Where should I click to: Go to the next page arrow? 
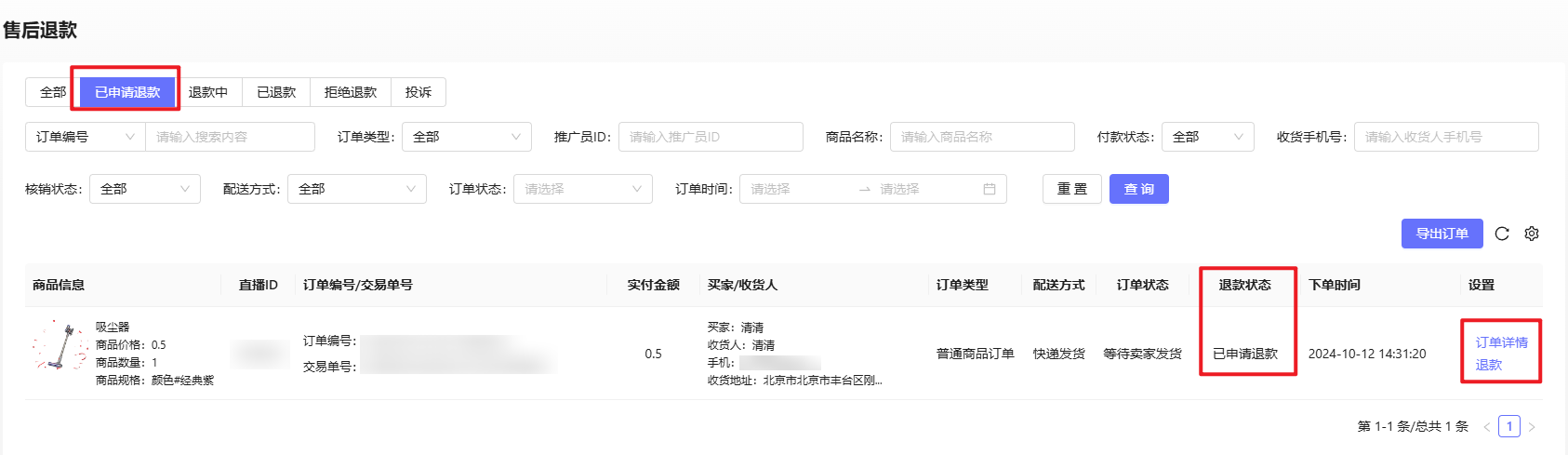[1532, 427]
